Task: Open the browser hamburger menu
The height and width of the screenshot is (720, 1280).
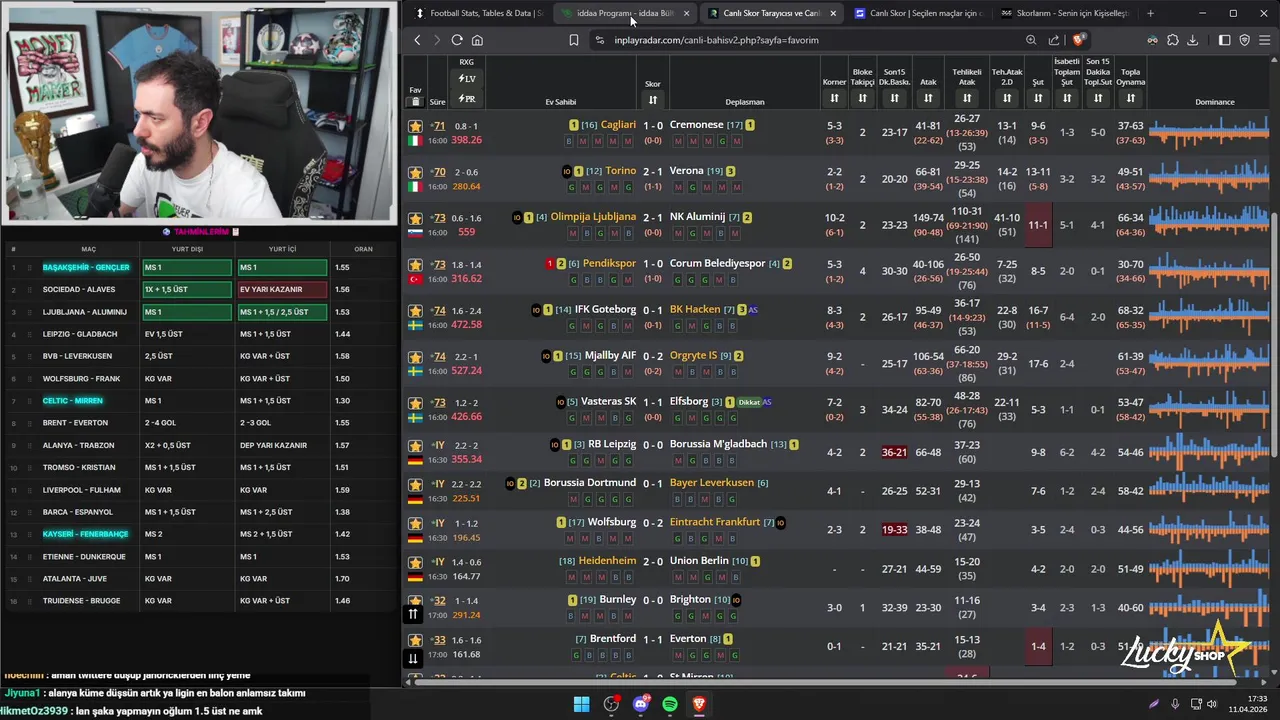Action: [1265, 40]
